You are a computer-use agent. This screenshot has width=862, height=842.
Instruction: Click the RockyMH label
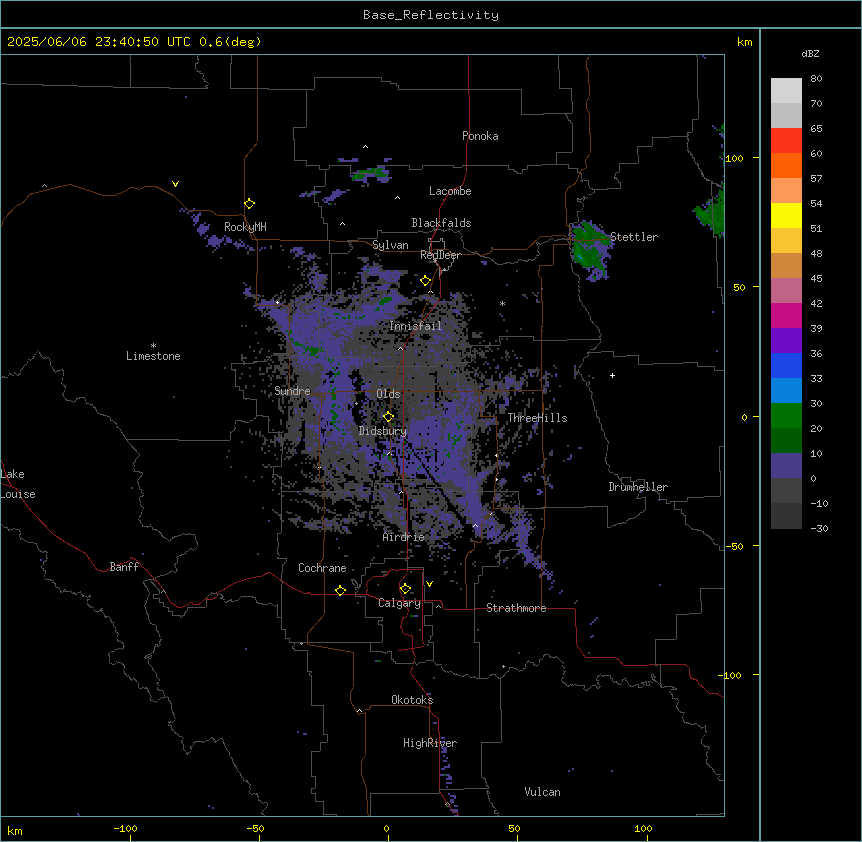click(x=245, y=227)
